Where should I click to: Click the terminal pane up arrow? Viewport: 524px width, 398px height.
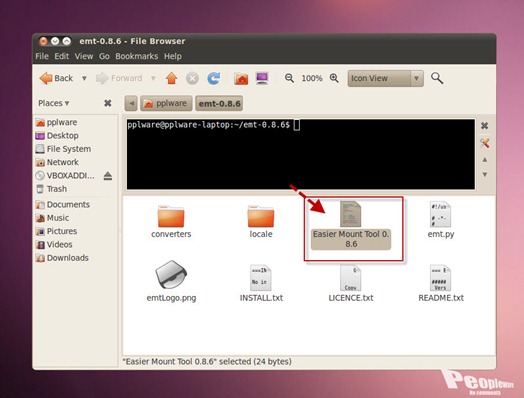click(x=485, y=160)
